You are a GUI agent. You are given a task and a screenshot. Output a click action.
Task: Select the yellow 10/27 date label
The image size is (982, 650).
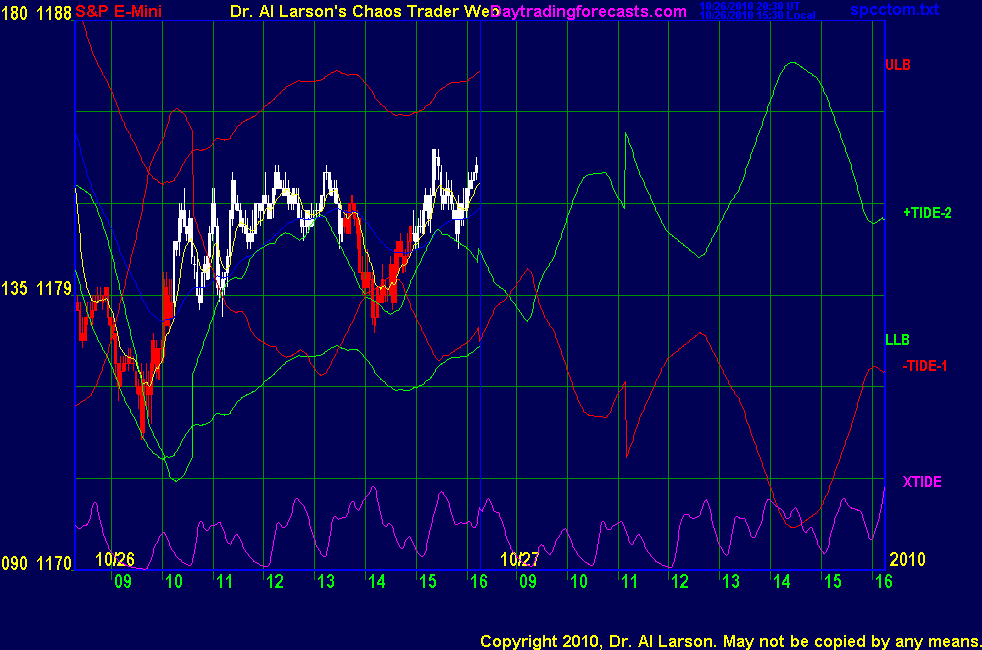coord(519,559)
